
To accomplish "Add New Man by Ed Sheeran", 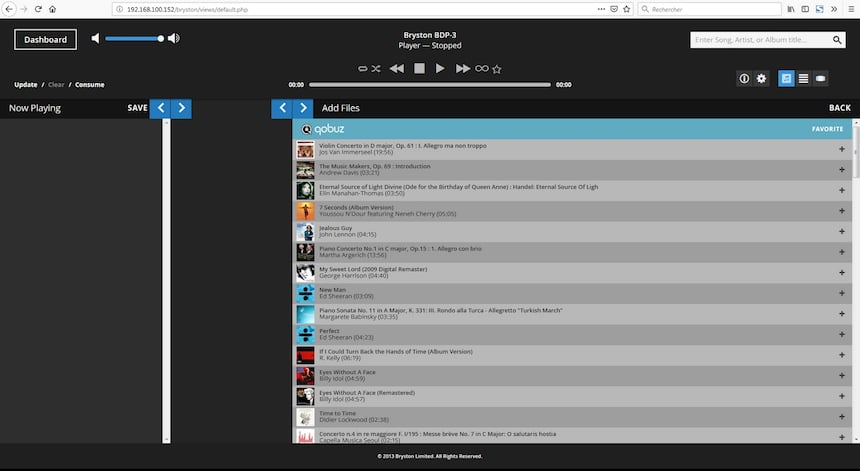I will [841, 293].
